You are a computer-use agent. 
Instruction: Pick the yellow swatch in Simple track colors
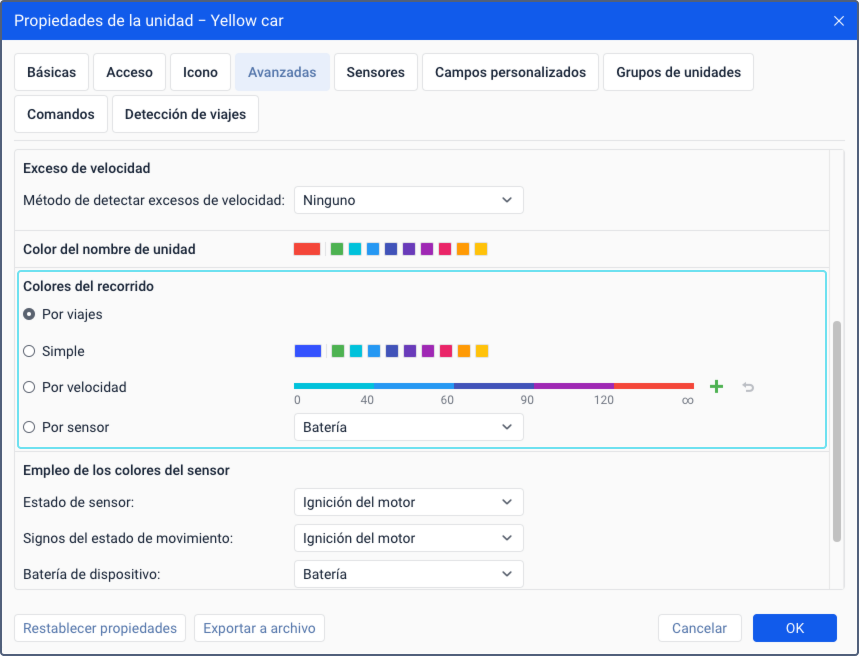pos(482,351)
